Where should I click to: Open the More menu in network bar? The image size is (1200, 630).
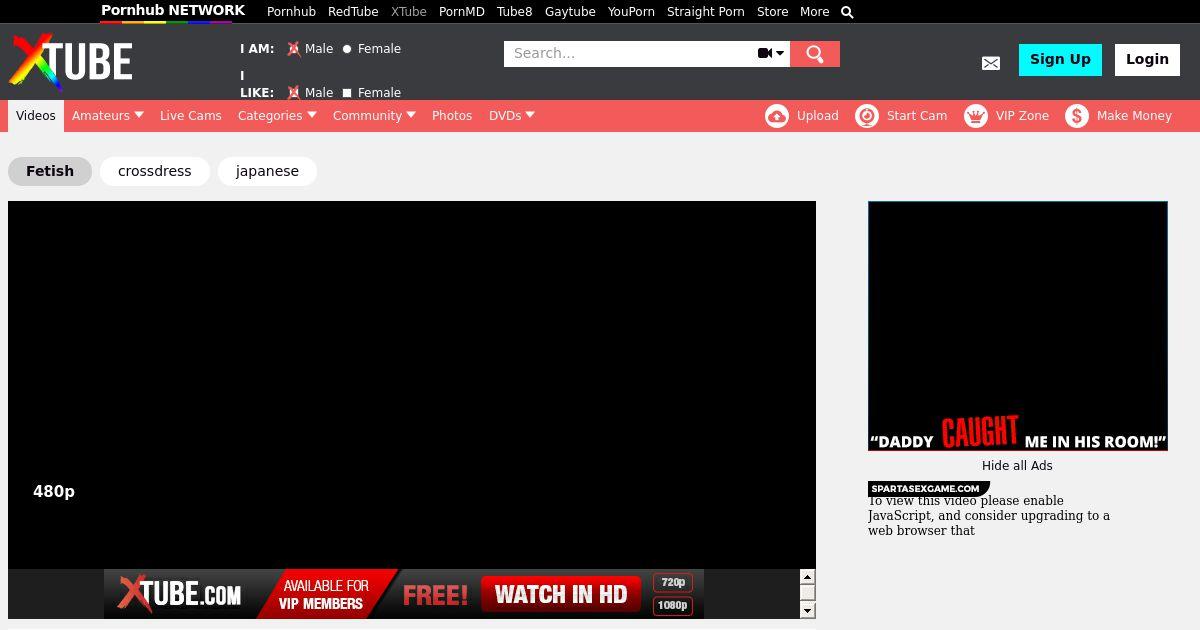[x=814, y=12]
